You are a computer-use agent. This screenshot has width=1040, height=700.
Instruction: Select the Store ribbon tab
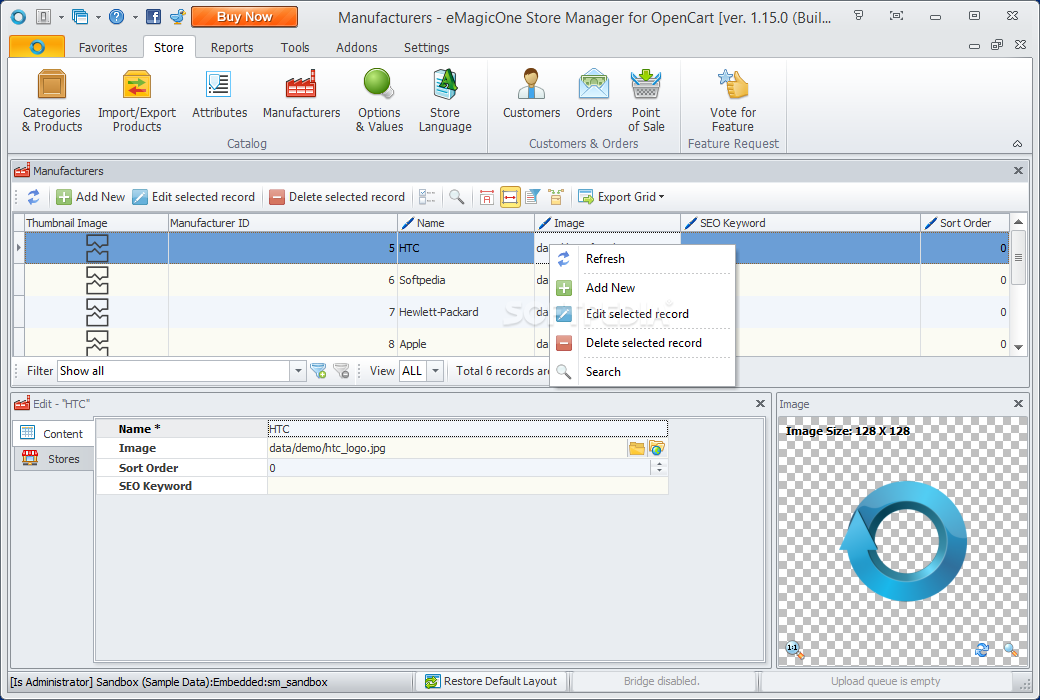(168, 47)
